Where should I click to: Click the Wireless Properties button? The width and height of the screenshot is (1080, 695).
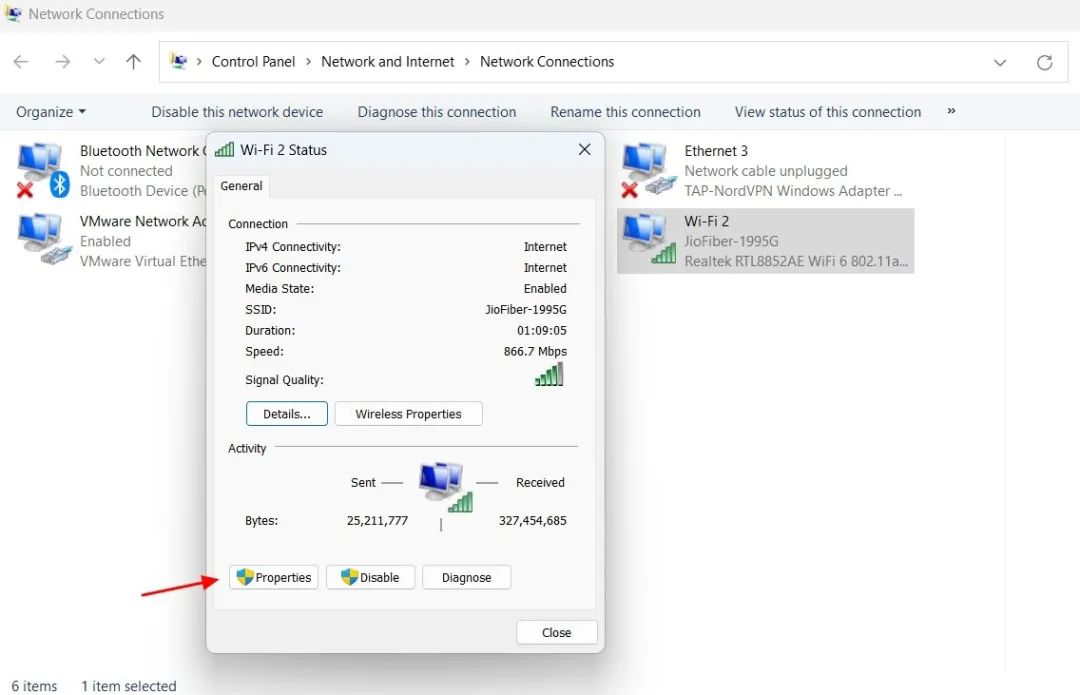(x=408, y=413)
